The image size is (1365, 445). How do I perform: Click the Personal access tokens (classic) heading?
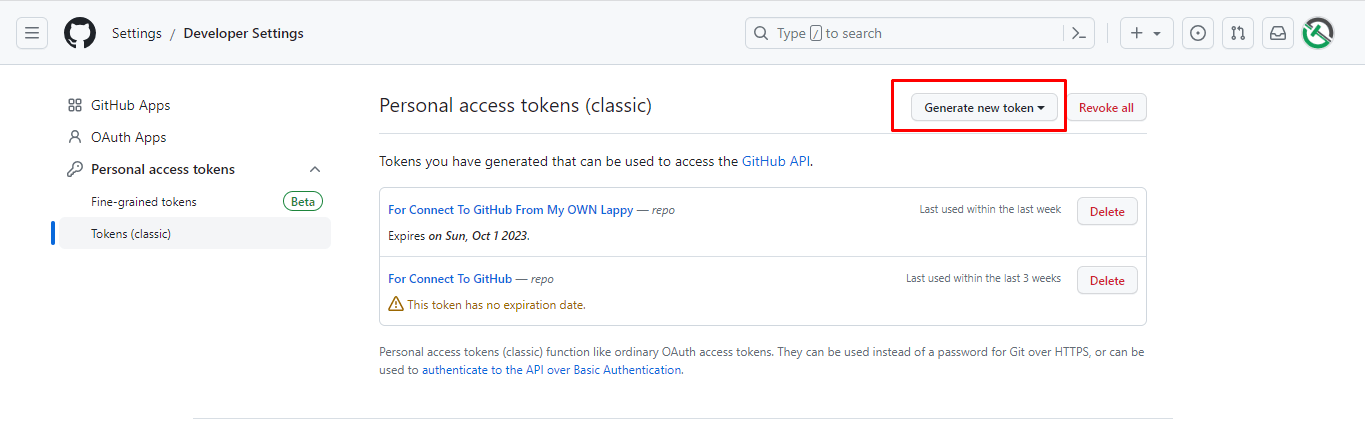tap(516, 105)
